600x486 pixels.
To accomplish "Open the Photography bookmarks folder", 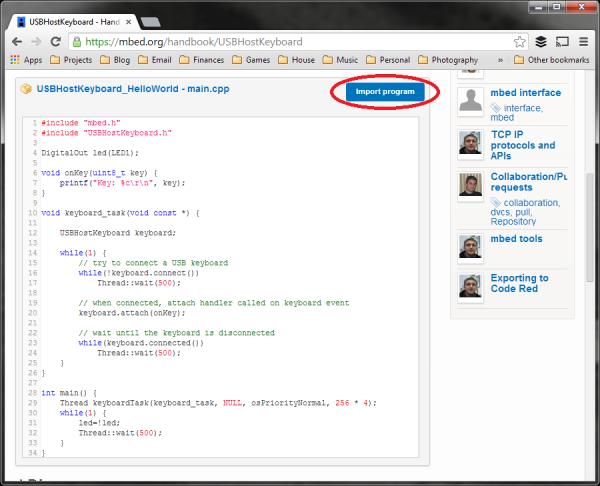I will point(448,60).
